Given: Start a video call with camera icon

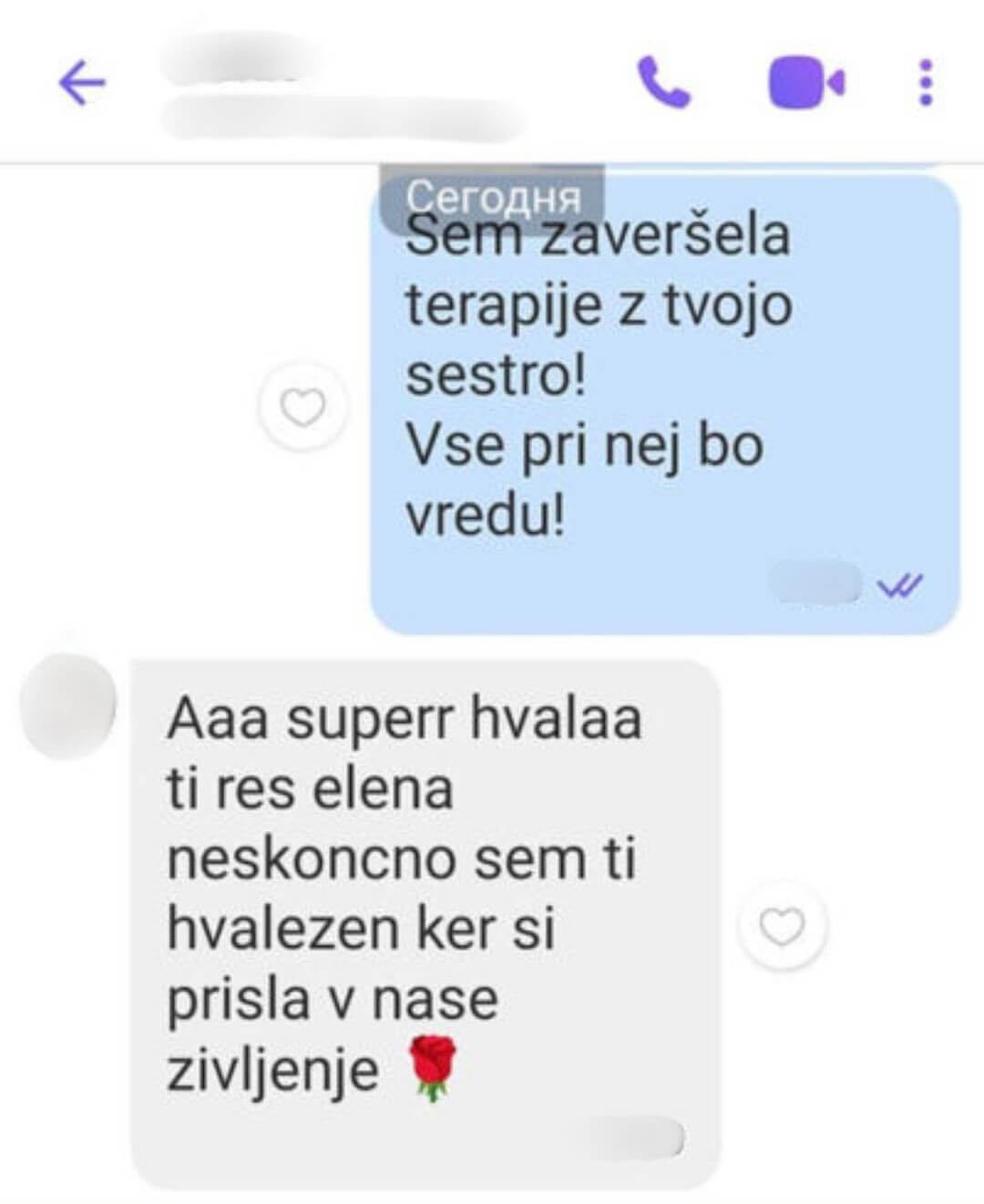Looking at the screenshot, I should [806, 83].
